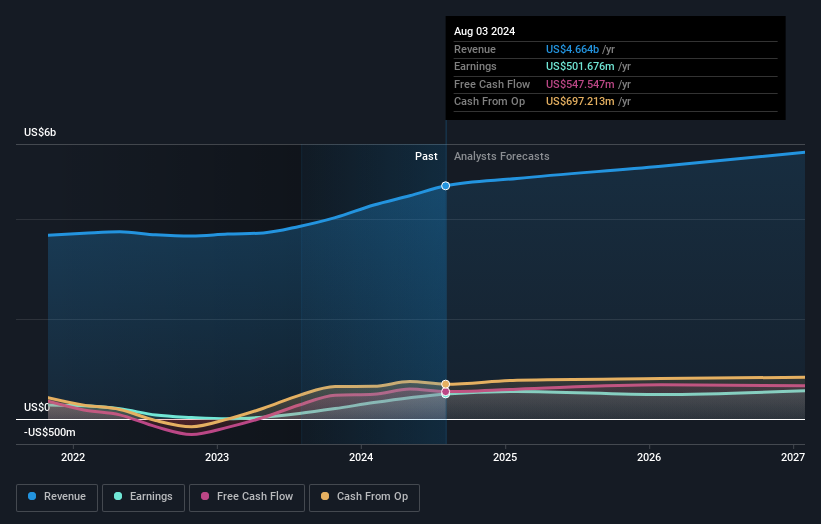Click the Cash From Op label in tooltip
This screenshot has height=524, width=821.
489,102
